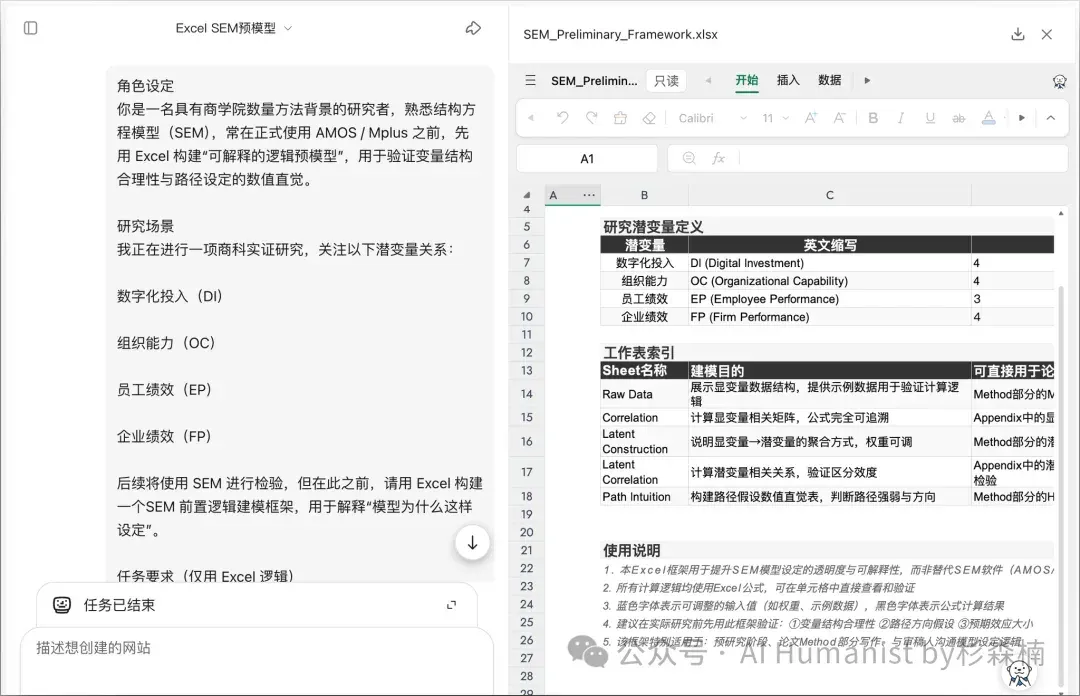Open the floating assistant mascot icon
This screenshot has height=696, width=1080.
click(x=1019, y=673)
